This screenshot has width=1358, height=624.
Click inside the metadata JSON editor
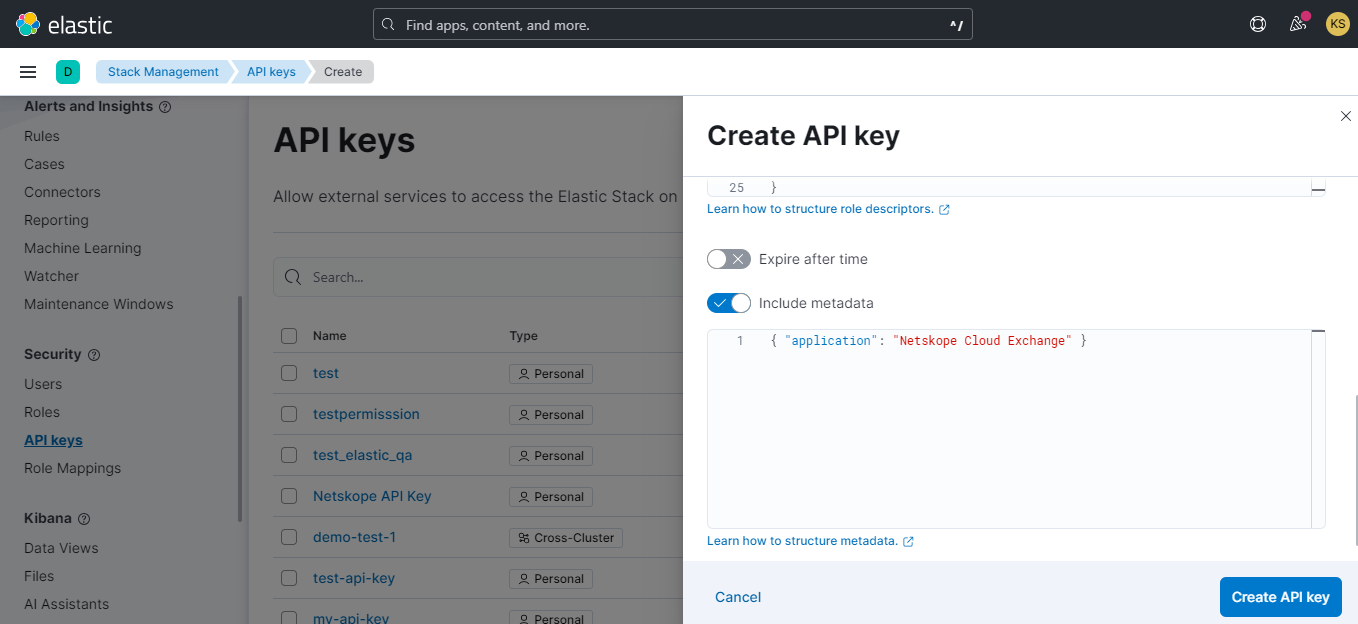[1016, 428]
